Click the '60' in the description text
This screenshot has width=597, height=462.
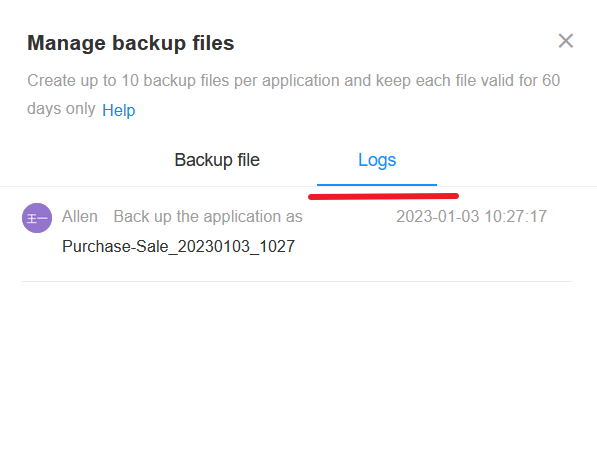(551, 80)
